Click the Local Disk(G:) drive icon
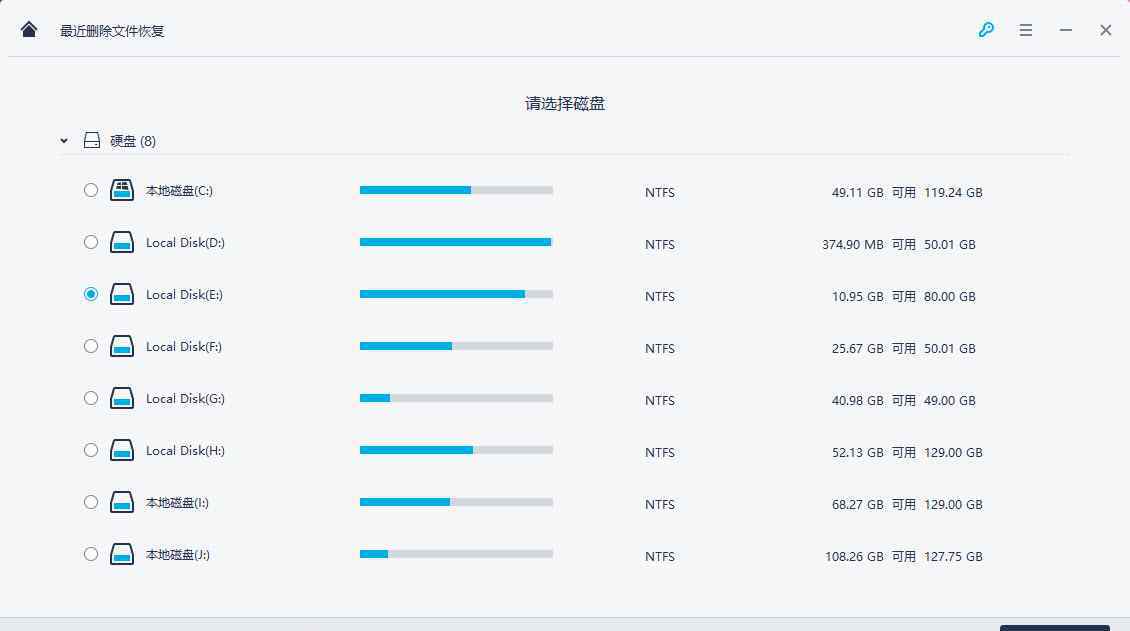The width and height of the screenshot is (1130, 631). [x=122, y=398]
